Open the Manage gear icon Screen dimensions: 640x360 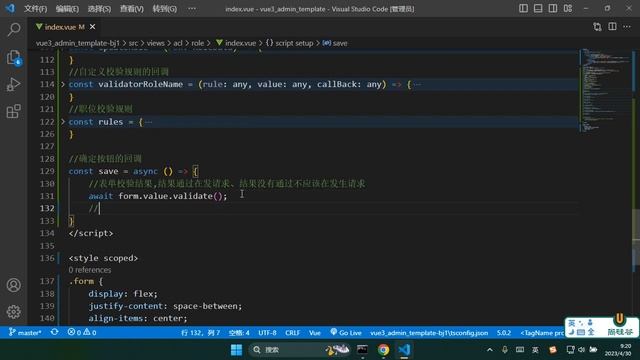(x=13, y=312)
